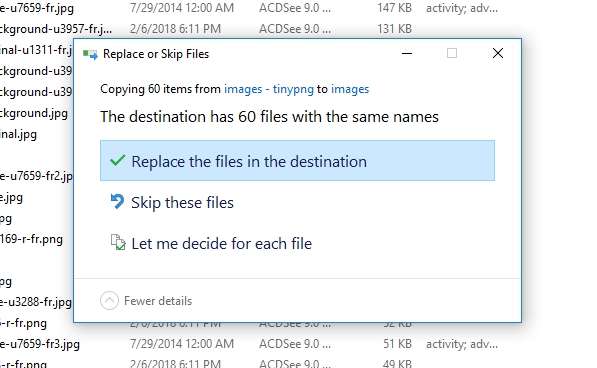This screenshot has width=597, height=368.
Task: Click the Fewer details chevron circle icon
Action: tap(109, 301)
